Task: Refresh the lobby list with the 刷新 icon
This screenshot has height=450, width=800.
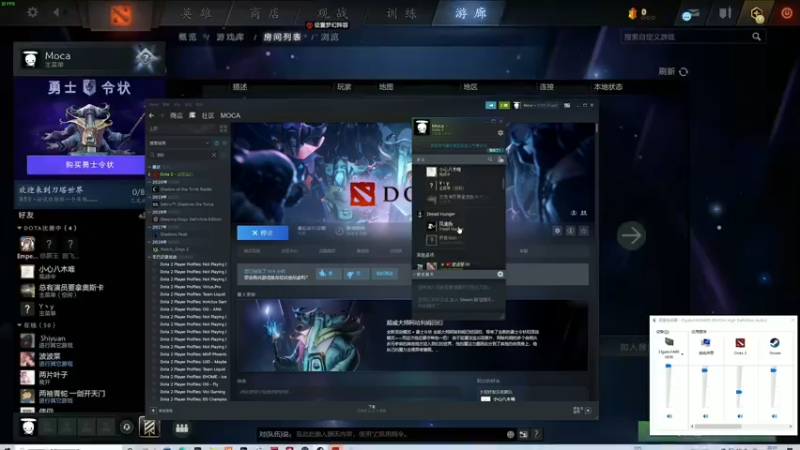Action: click(684, 72)
